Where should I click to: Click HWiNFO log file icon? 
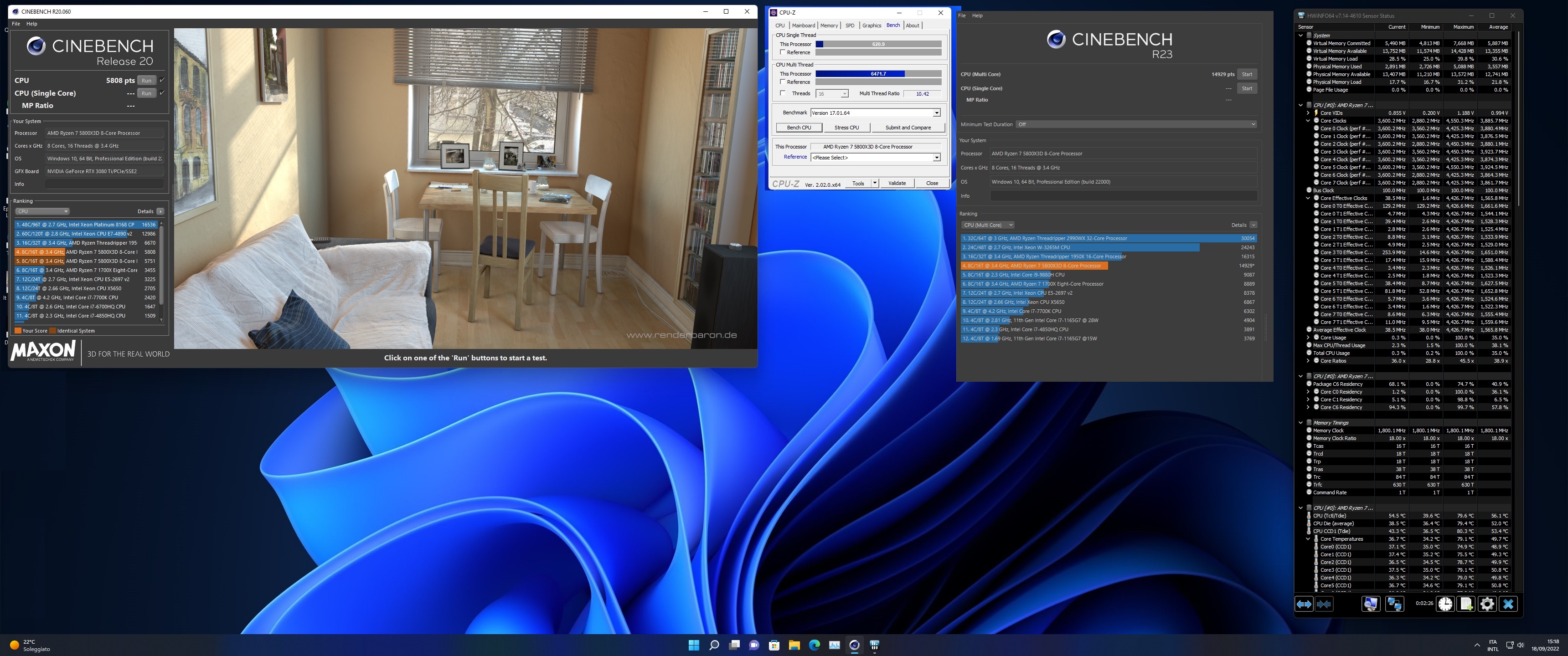click(x=1466, y=604)
